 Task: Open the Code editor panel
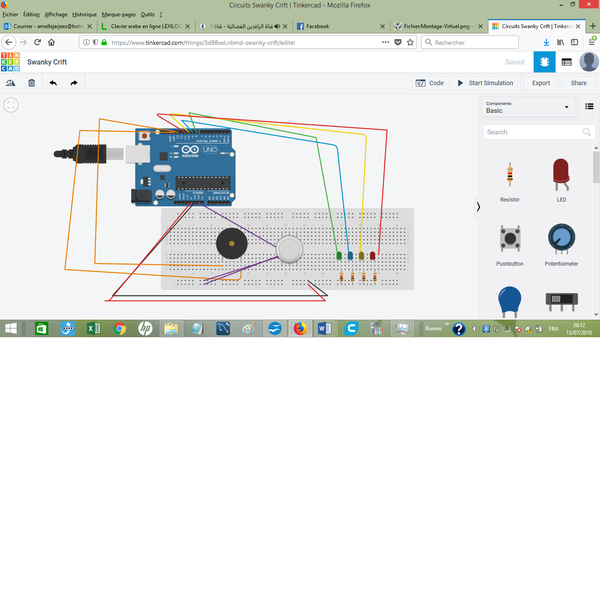[430, 83]
